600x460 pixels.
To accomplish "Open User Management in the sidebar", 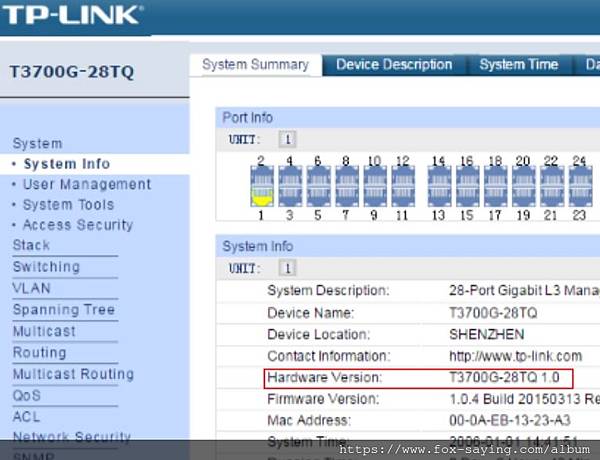I will pos(87,184).
